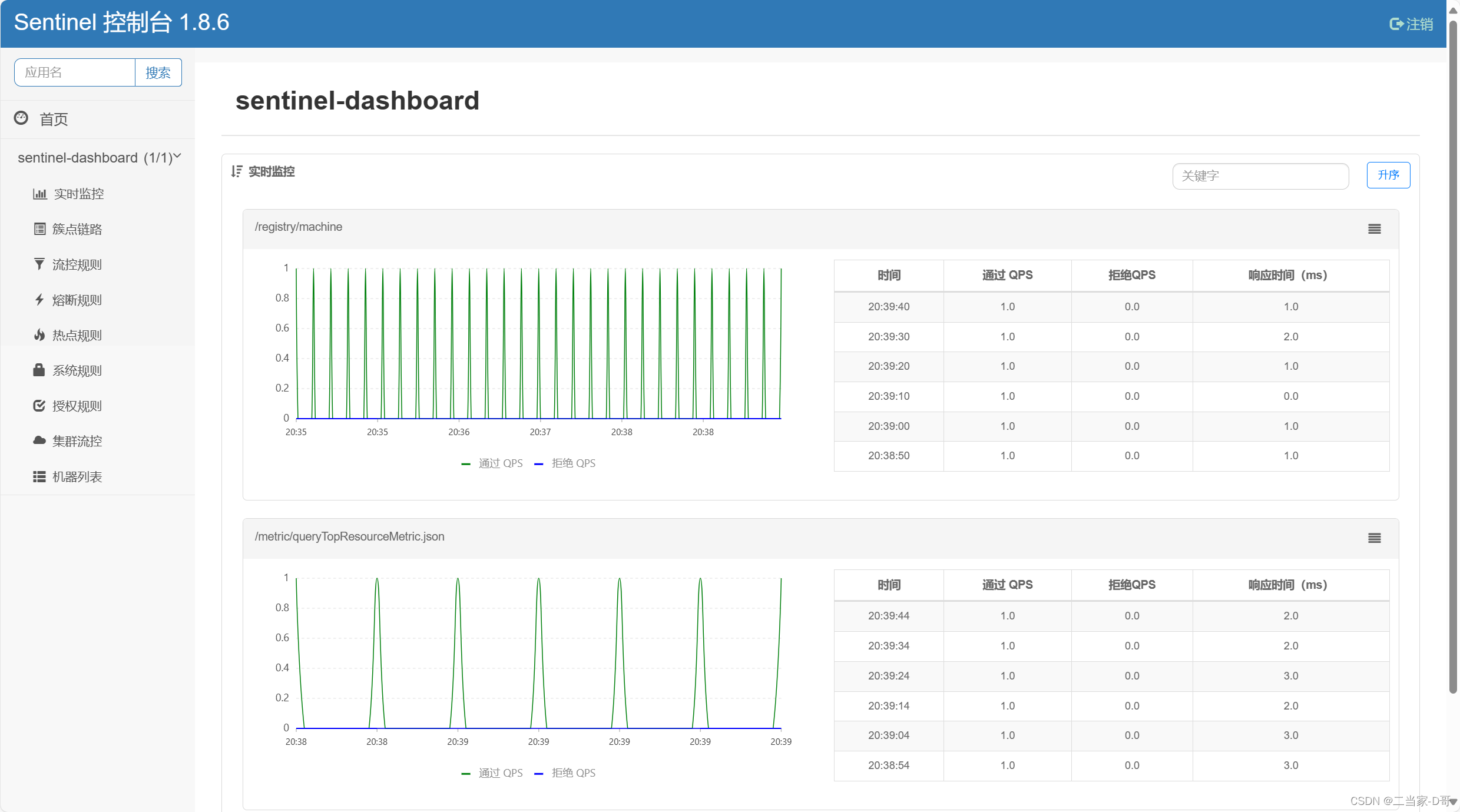Click the page vertical scrollbar thumb
This screenshot has width=1460, height=812.
1453,357
